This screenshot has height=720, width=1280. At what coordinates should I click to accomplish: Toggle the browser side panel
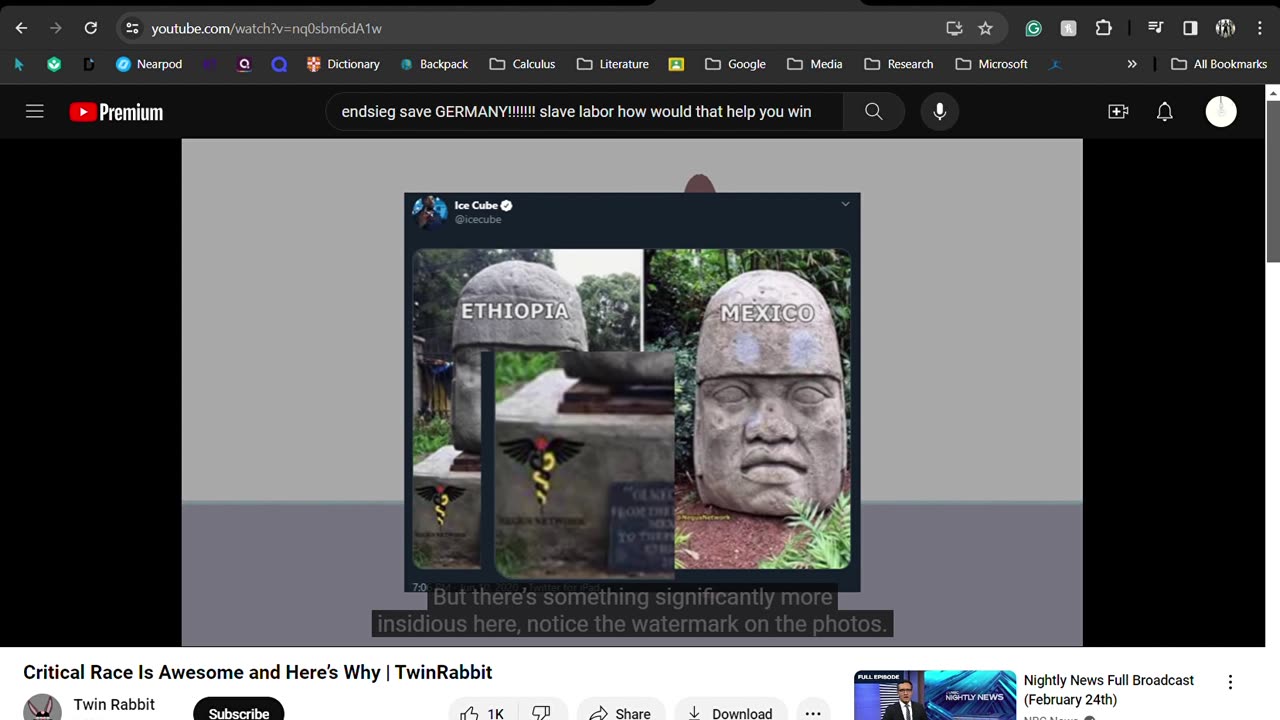tap(1190, 28)
